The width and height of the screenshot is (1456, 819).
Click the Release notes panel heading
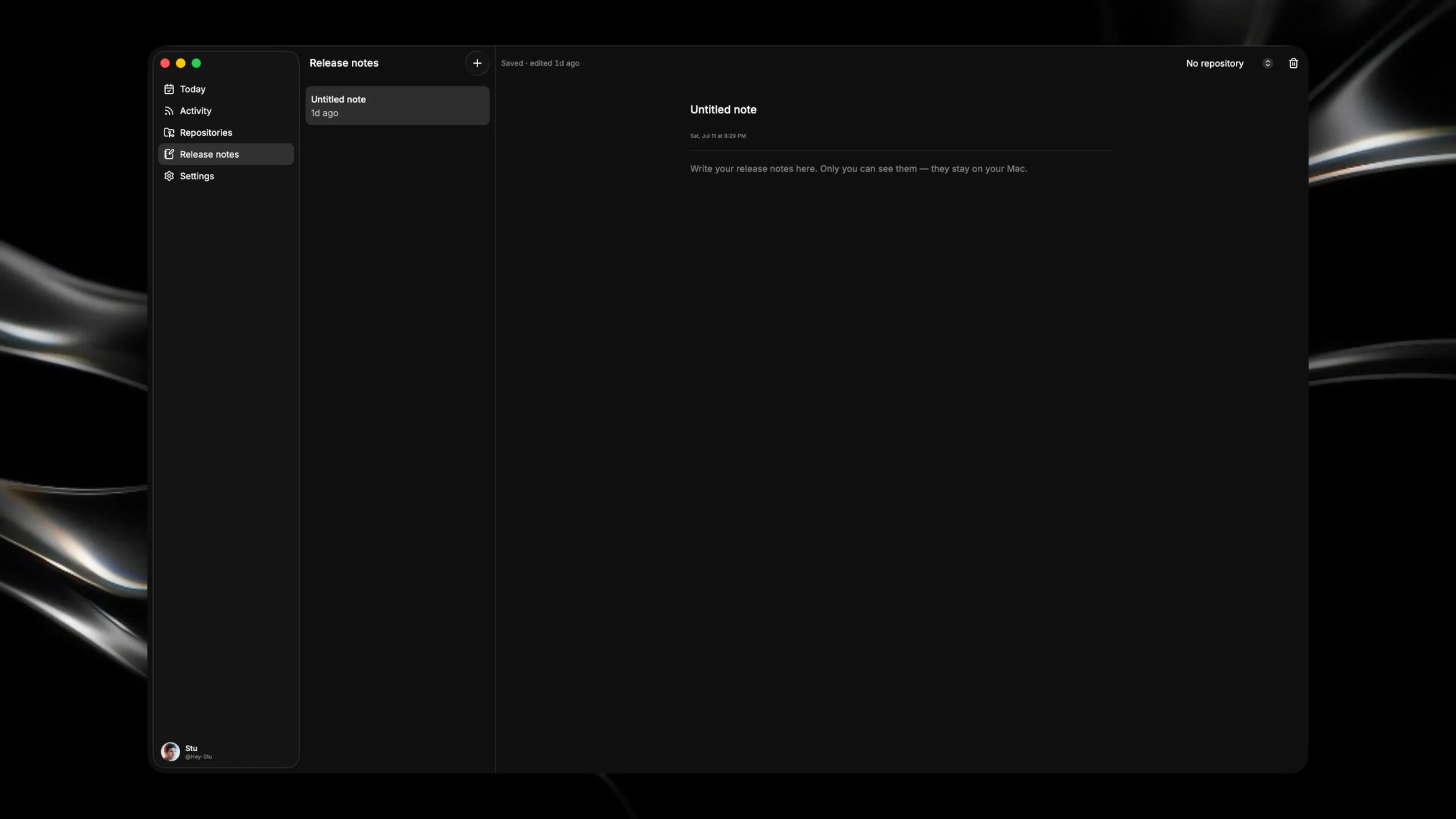pyautogui.click(x=344, y=63)
